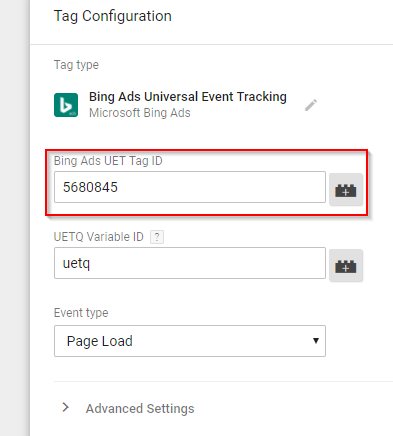Click the Tag type label
This screenshot has width=393, height=436.
tap(76, 65)
